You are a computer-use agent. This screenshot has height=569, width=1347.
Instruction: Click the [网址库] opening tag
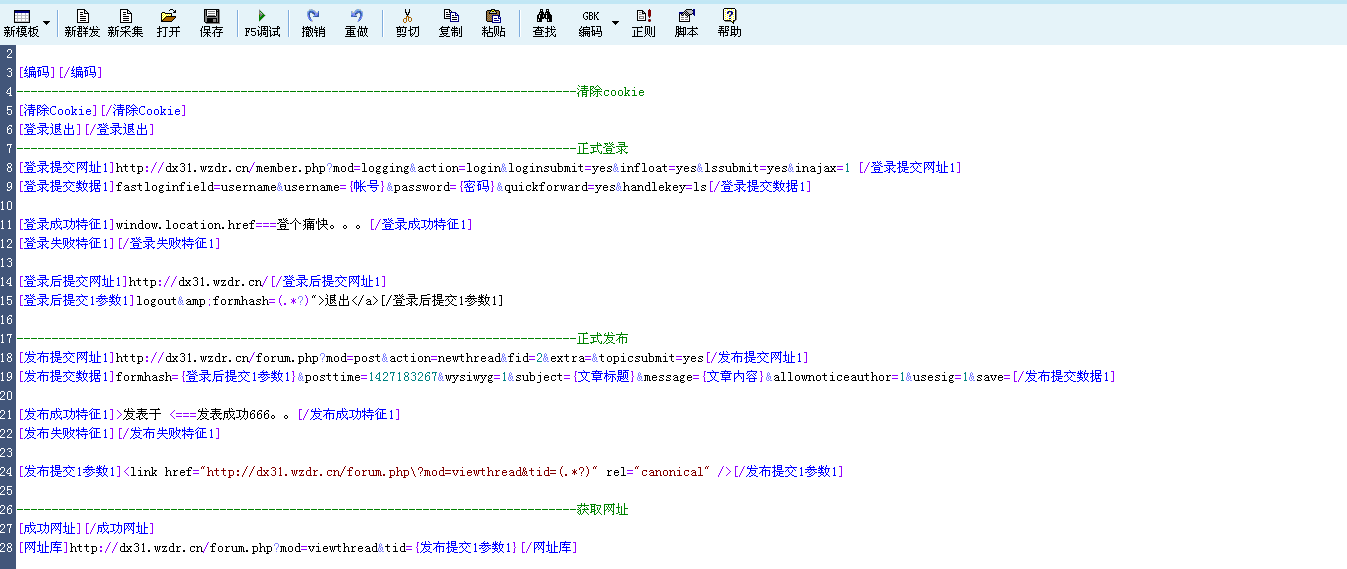click(x=43, y=548)
